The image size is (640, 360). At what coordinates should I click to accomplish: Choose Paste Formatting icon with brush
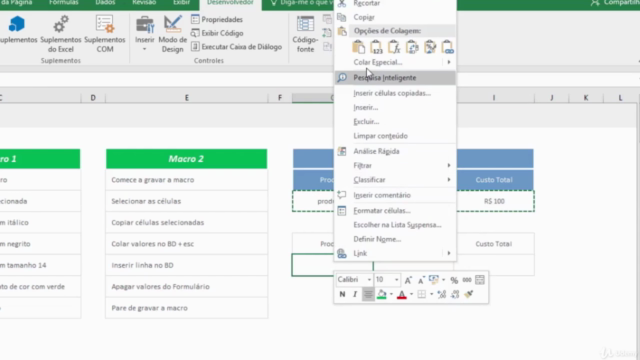click(x=430, y=47)
